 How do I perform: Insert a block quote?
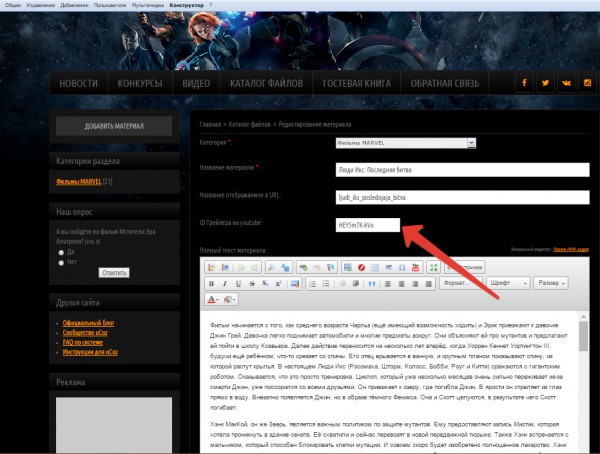tap(372, 284)
